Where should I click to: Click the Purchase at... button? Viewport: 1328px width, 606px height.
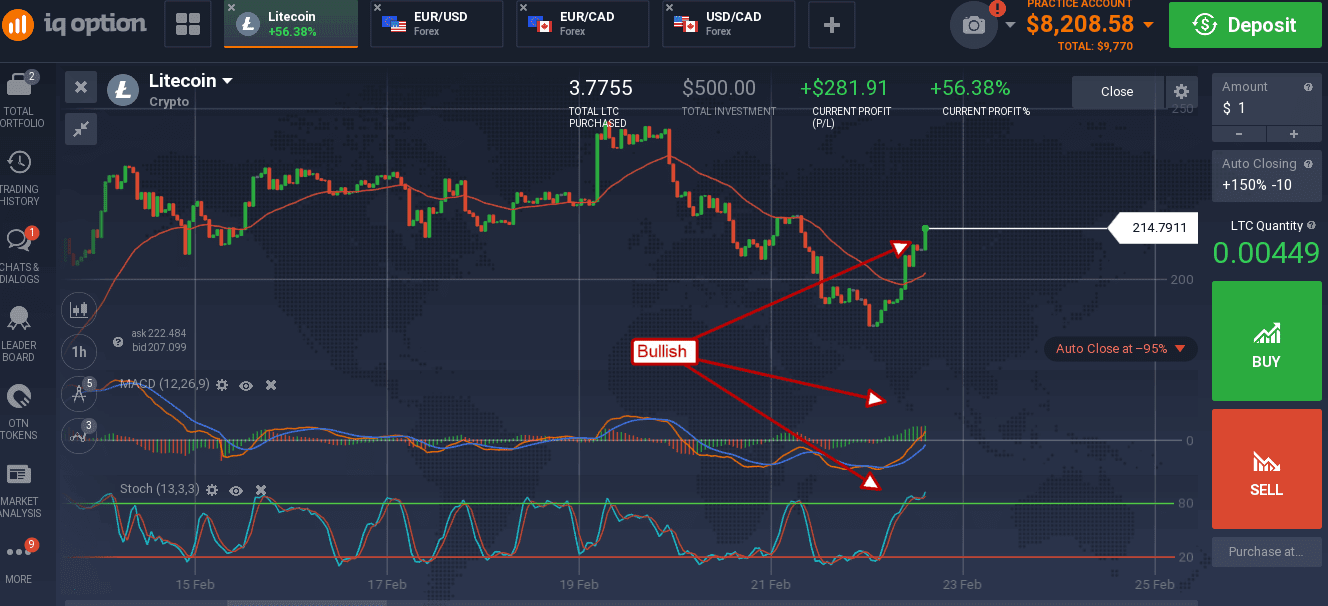(1266, 551)
